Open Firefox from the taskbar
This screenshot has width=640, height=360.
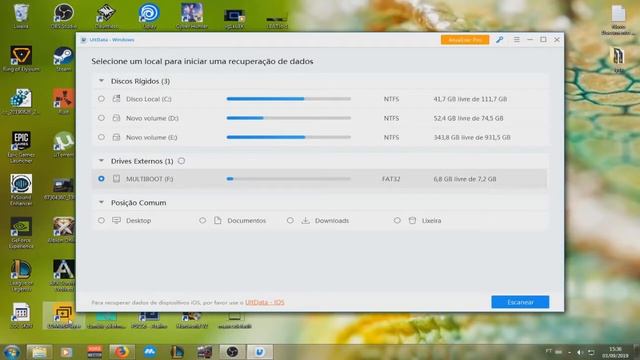(121, 352)
